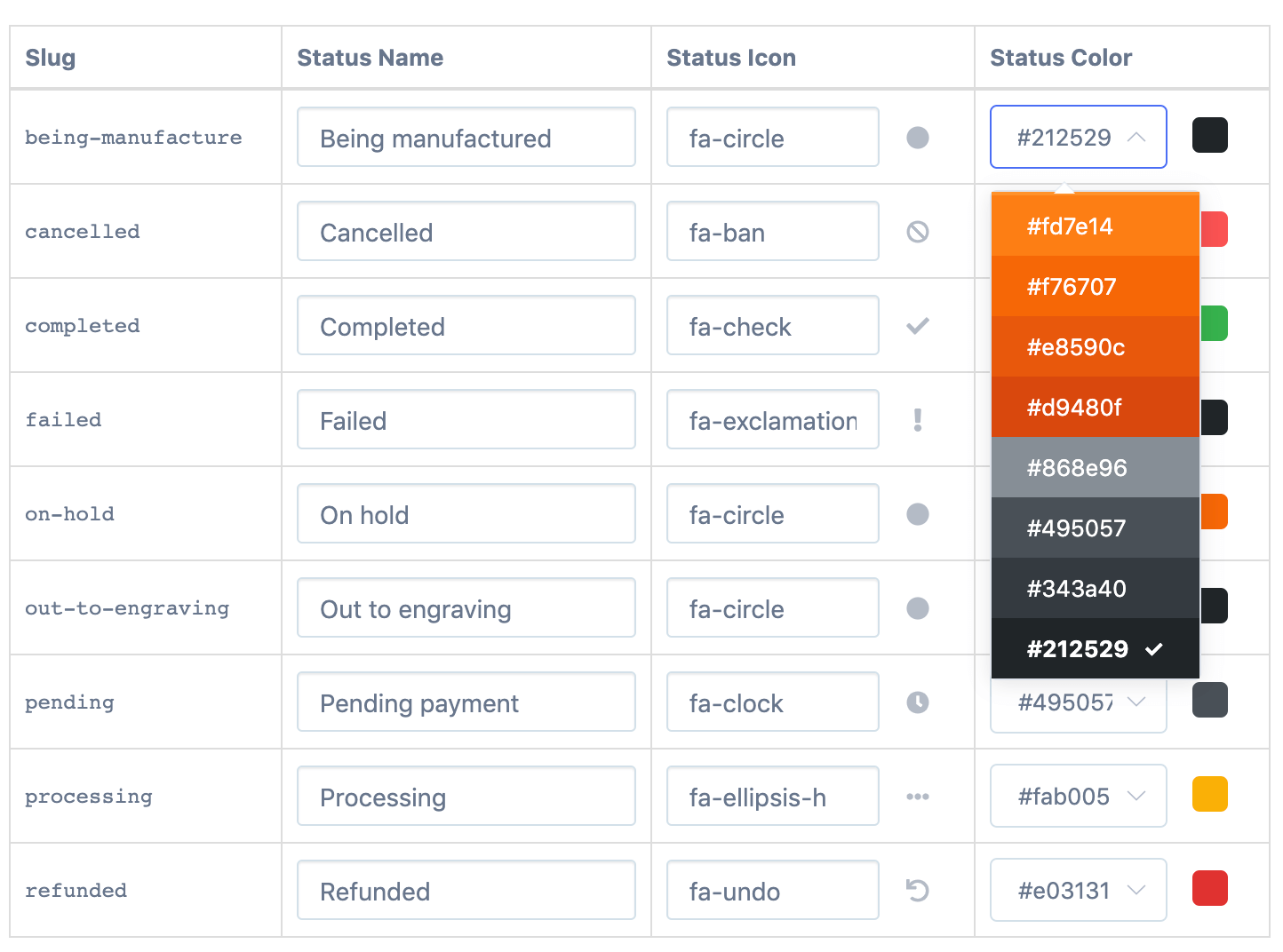Click the clock icon in the pending row

(x=917, y=702)
